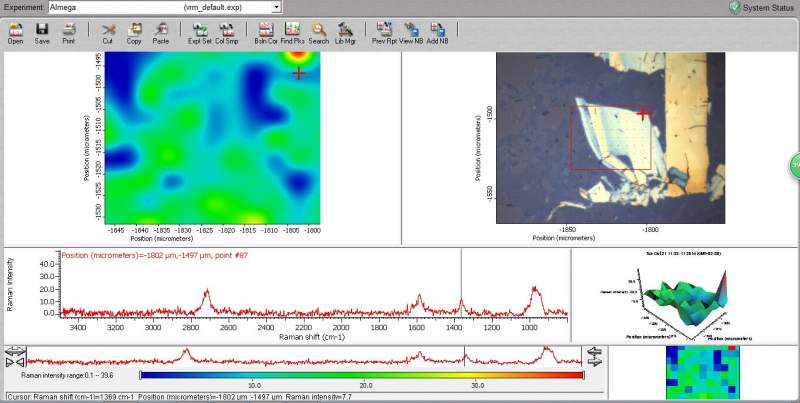Image resolution: width=800 pixels, height=403 pixels.
Task: Open Library Manager (Lib Mgr) icon
Action: click(345, 33)
